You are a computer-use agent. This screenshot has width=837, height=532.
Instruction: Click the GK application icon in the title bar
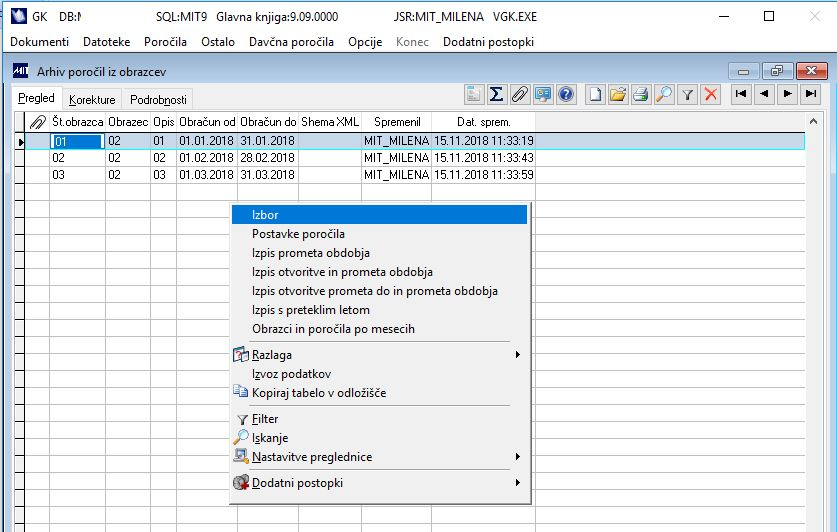(19, 16)
